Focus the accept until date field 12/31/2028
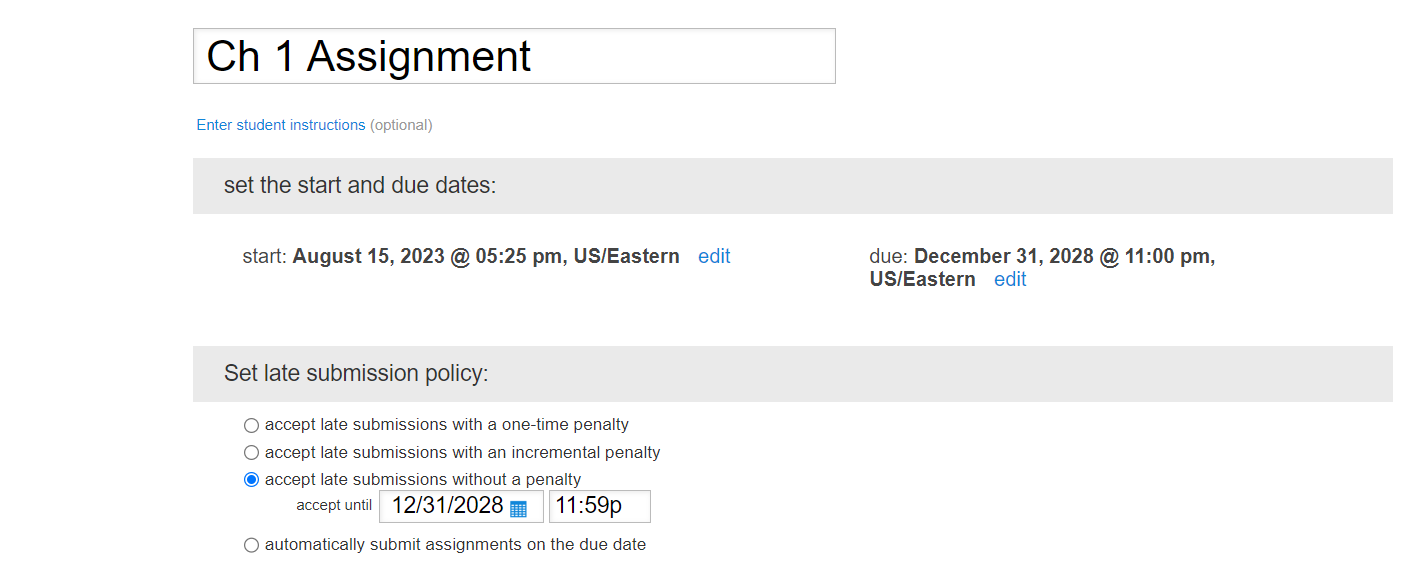The width and height of the screenshot is (1418, 574). coord(461,506)
